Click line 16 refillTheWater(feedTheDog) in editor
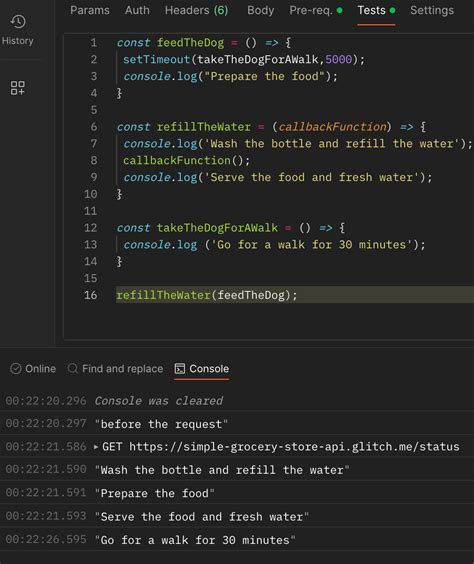The width and height of the screenshot is (474, 564). click(x=206, y=295)
